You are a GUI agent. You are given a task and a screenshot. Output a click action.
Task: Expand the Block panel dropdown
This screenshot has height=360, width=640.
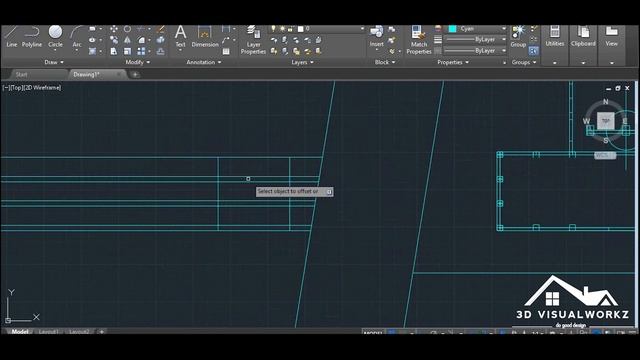(x=385, y=62)
